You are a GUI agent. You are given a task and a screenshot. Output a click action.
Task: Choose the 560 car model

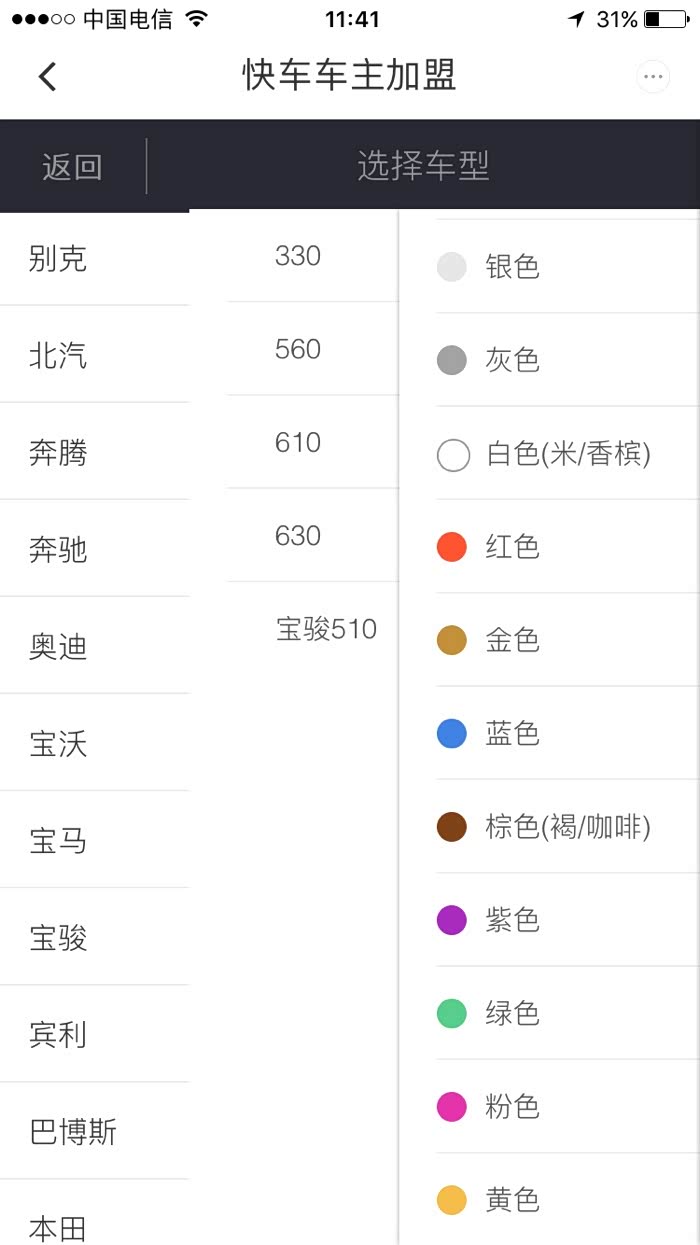(x=298, y=349)
